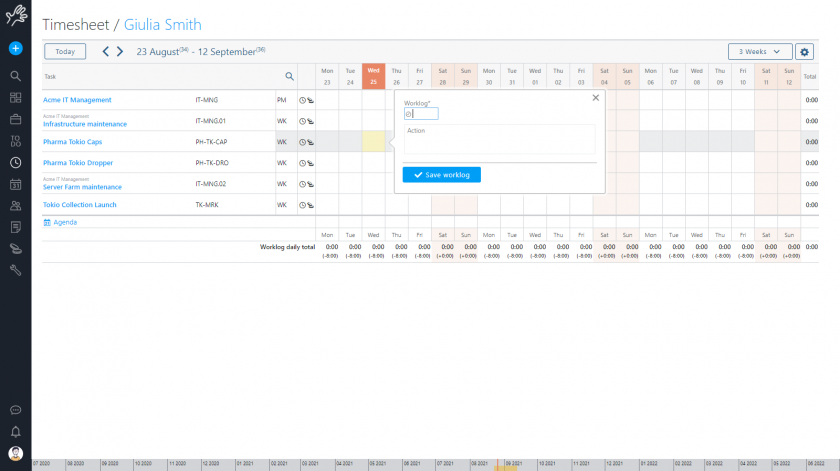Open the people resources icon in sidebar
This screenshot has width=840, height=471.
(x=15, y=206)
